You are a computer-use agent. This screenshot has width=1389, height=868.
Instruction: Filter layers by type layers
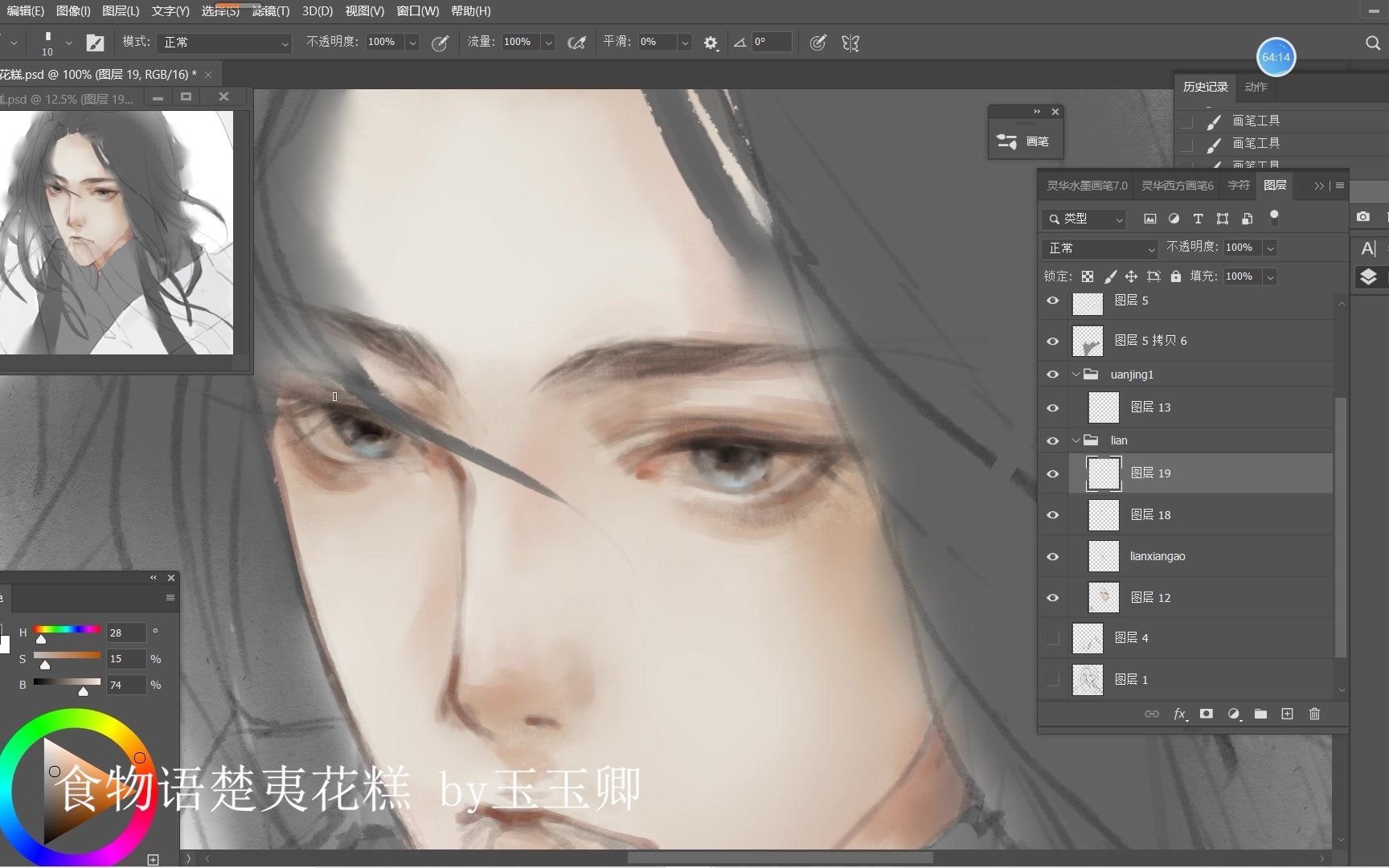click(x=1198, y=219)
